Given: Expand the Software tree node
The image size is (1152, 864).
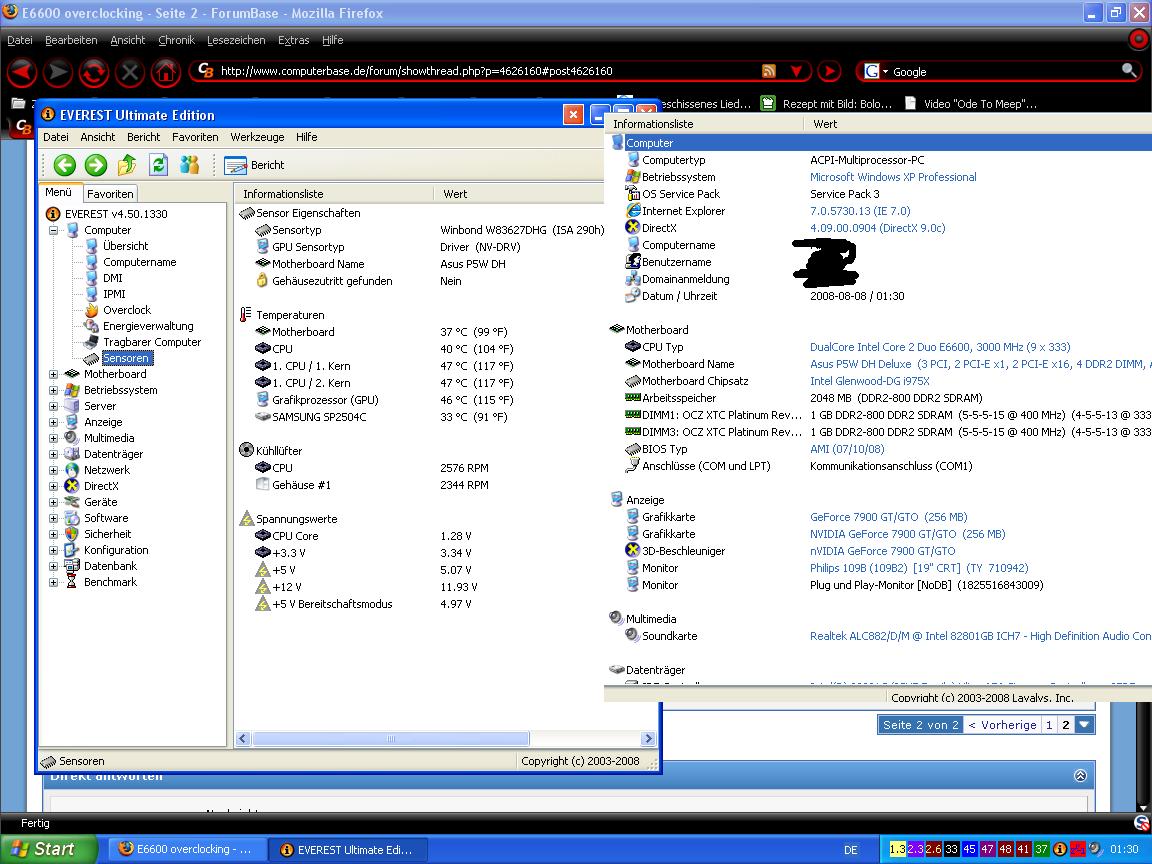Looking at the screenshot, I should [54, 518].
